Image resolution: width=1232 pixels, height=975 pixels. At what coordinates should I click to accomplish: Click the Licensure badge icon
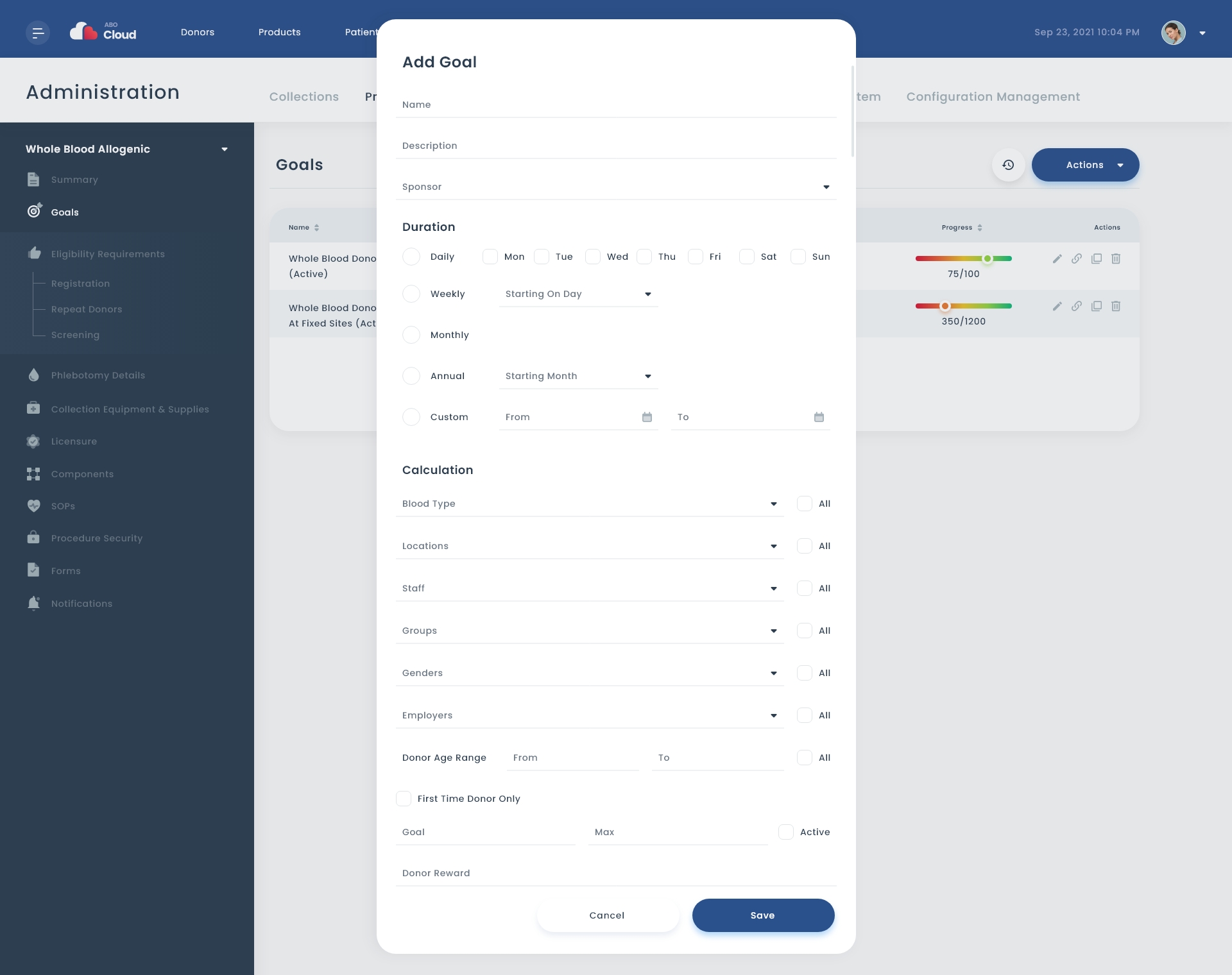tap(33, 441)
